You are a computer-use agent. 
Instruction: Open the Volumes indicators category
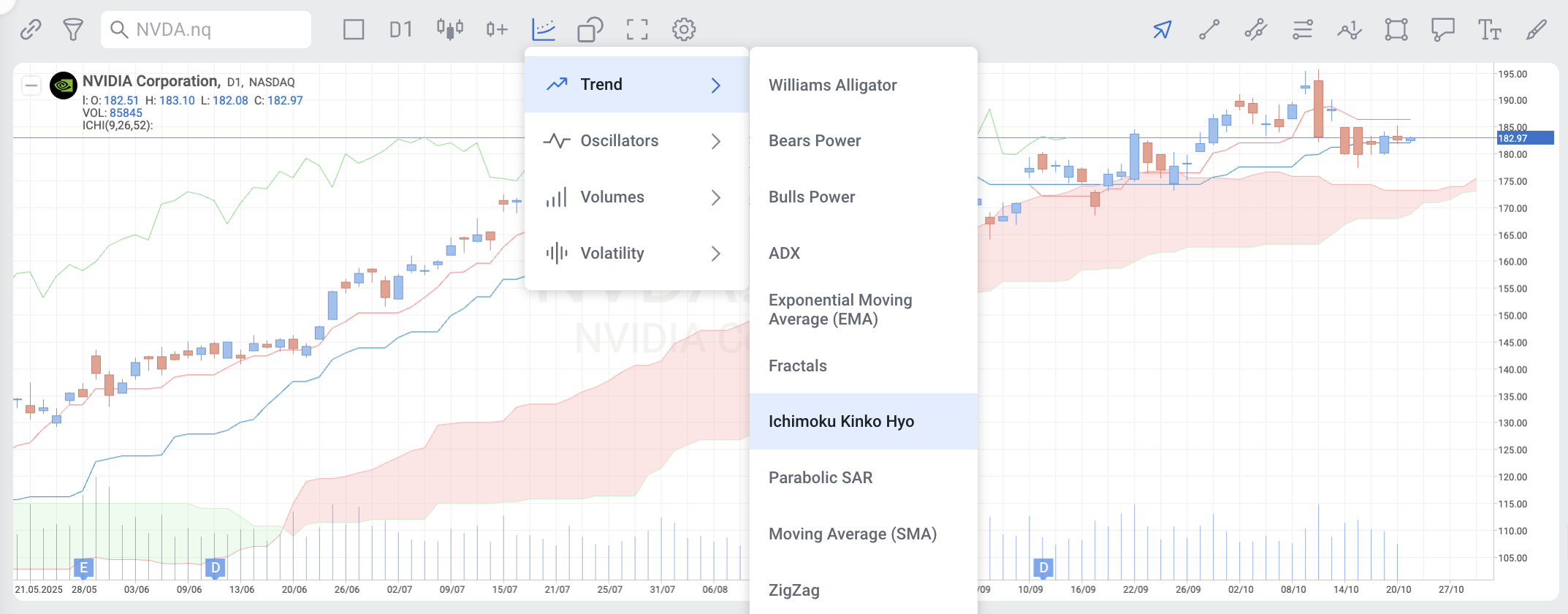(x=636, y=197)
